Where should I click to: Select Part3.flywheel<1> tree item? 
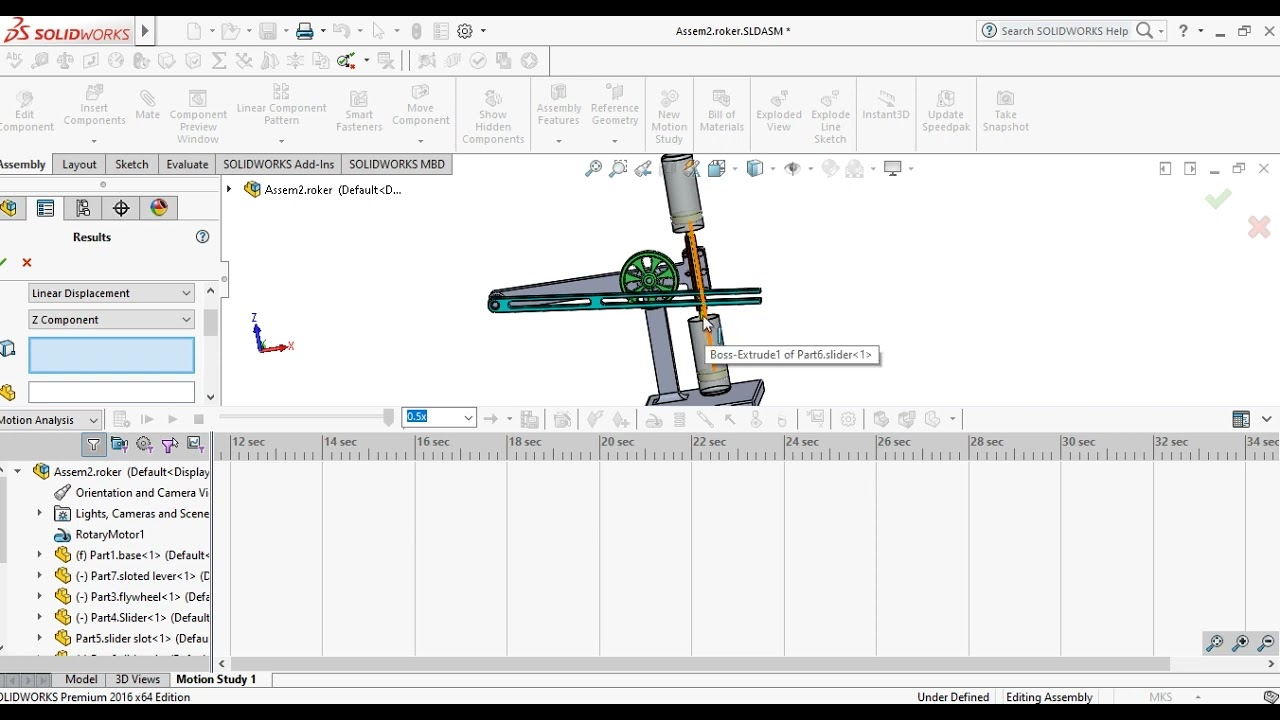pyautogui.click(x=132, y=597)
